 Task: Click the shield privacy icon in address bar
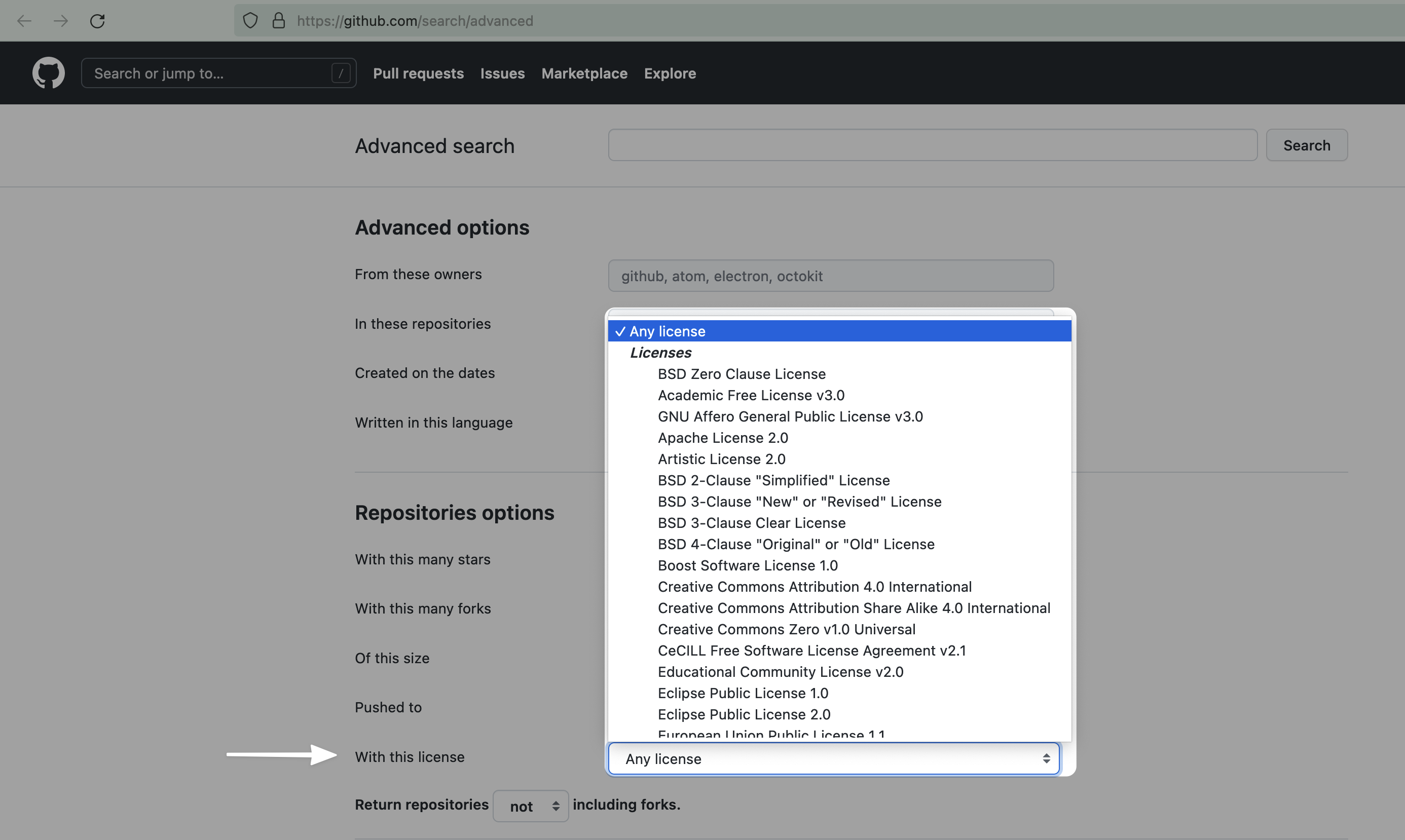pyautogui.click(x=250, y=20)
